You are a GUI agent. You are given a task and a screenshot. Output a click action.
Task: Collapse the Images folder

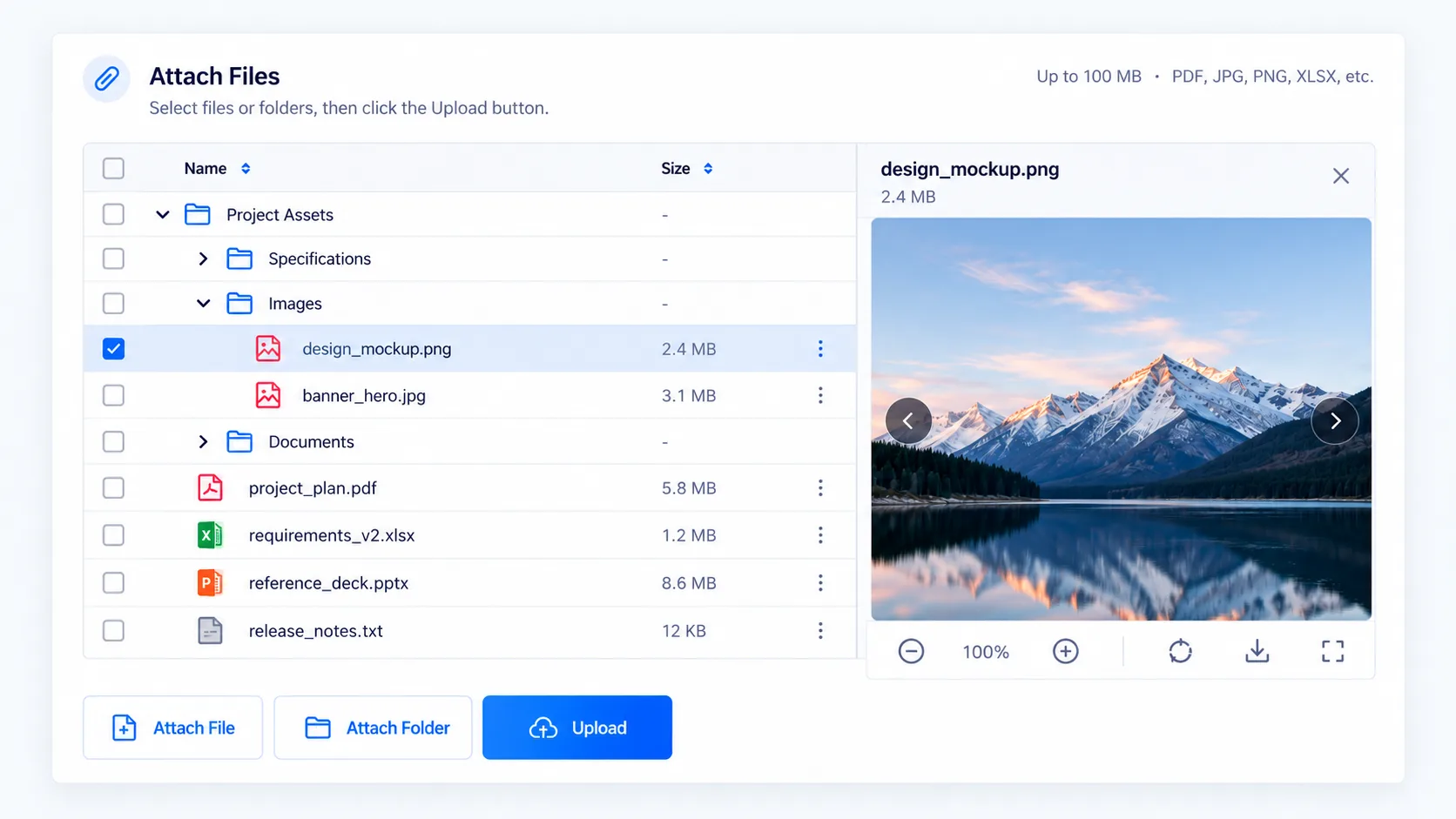click(203, 303)
